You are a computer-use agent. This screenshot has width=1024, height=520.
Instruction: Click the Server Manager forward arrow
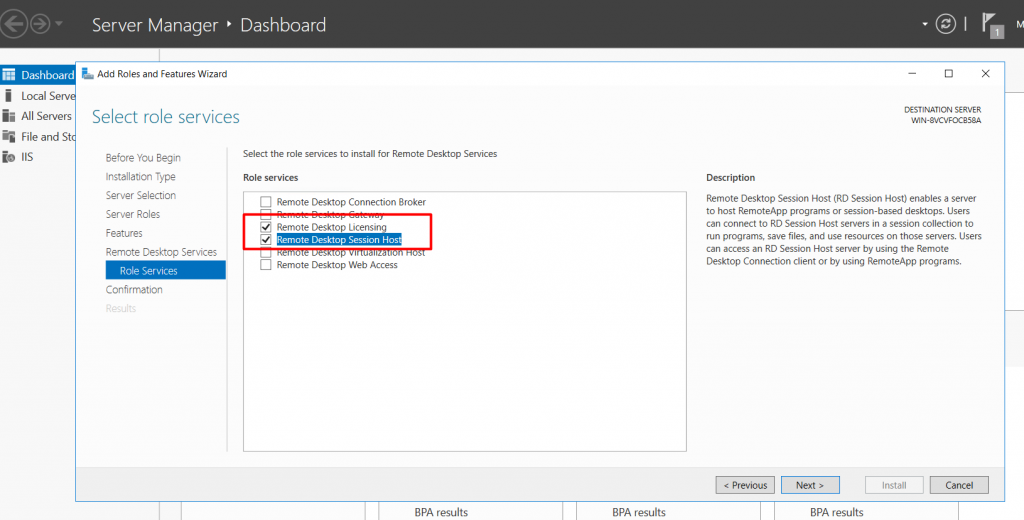coord(40,24)
